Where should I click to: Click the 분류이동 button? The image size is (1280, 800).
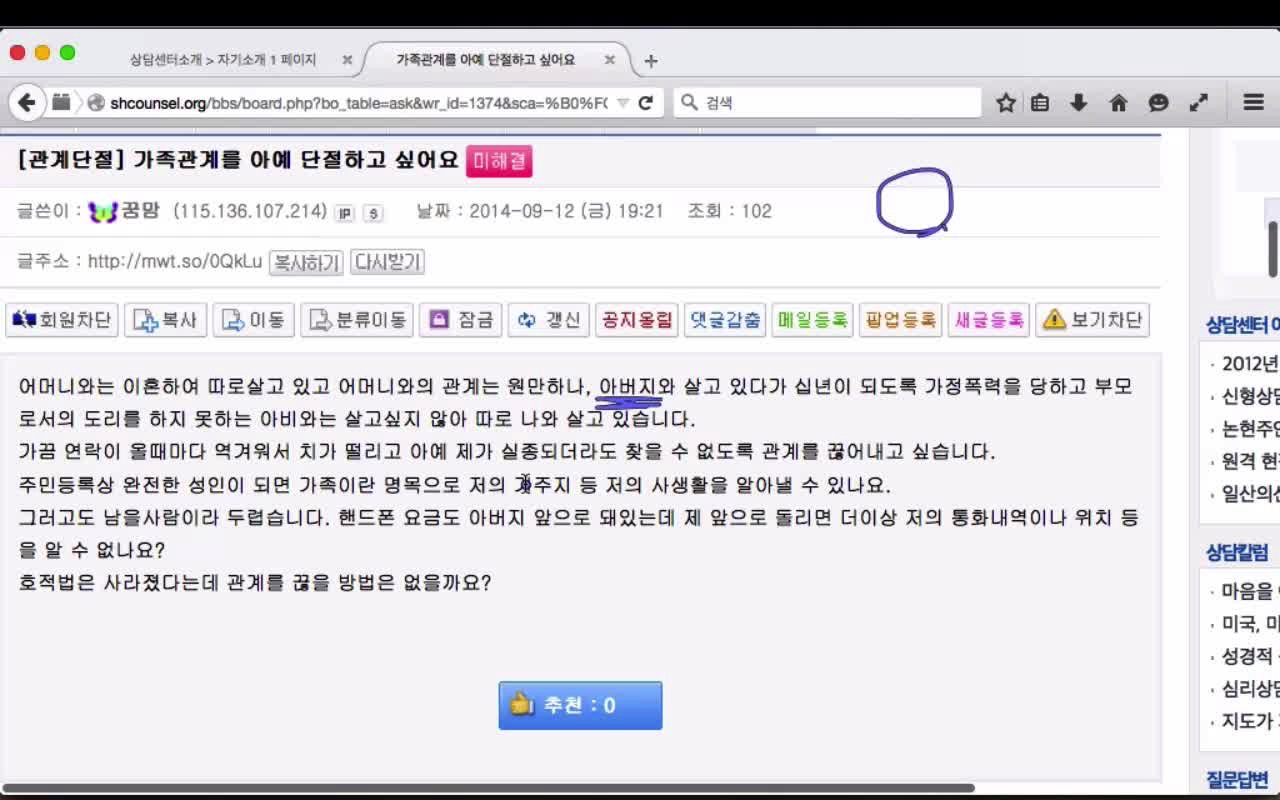click(x=357, y=320)
